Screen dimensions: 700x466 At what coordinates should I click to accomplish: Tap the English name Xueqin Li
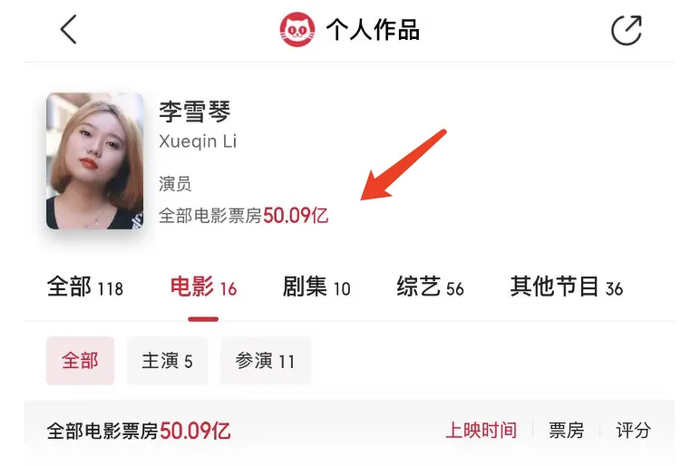pyautogui.click(x=198, y=141)
